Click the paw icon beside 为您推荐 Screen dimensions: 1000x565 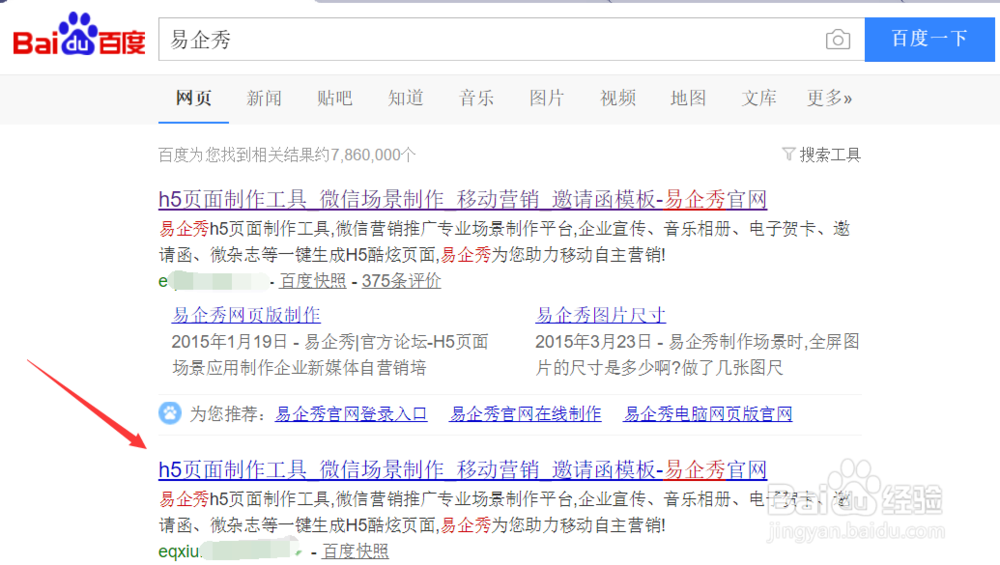pos(170,413)
